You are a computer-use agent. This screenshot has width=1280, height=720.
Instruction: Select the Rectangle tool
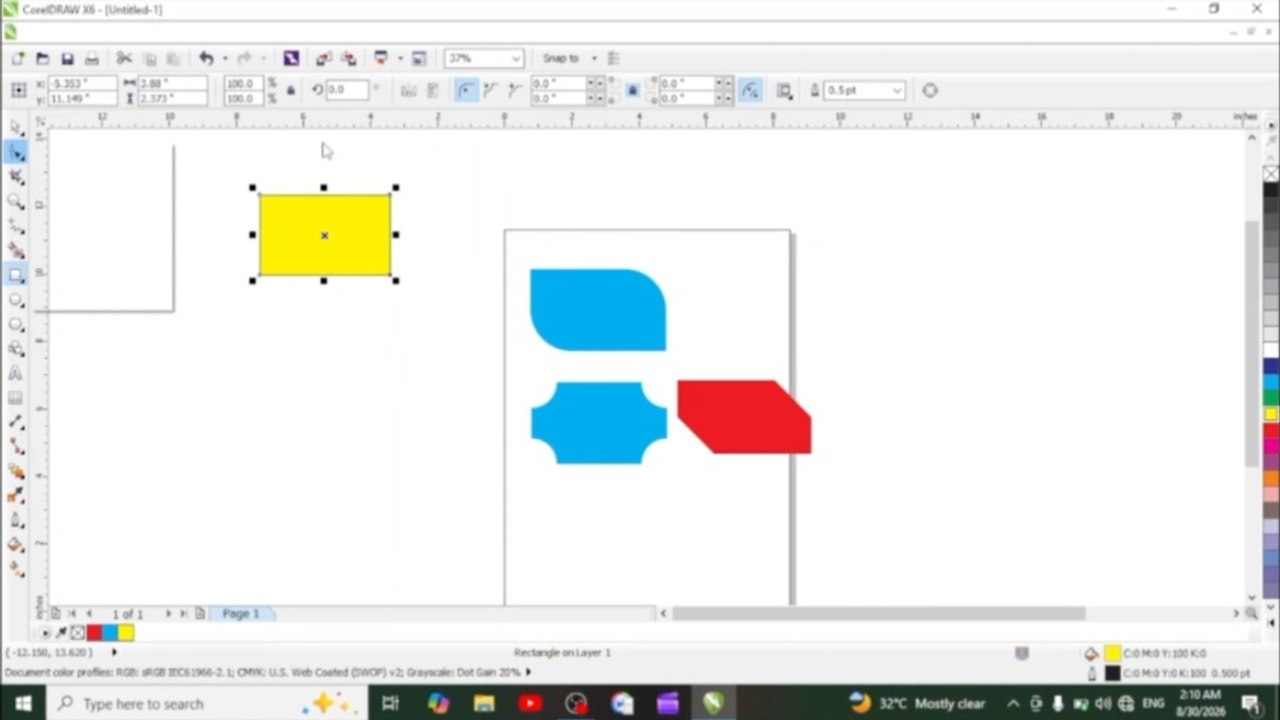click(x=16, y=275)
